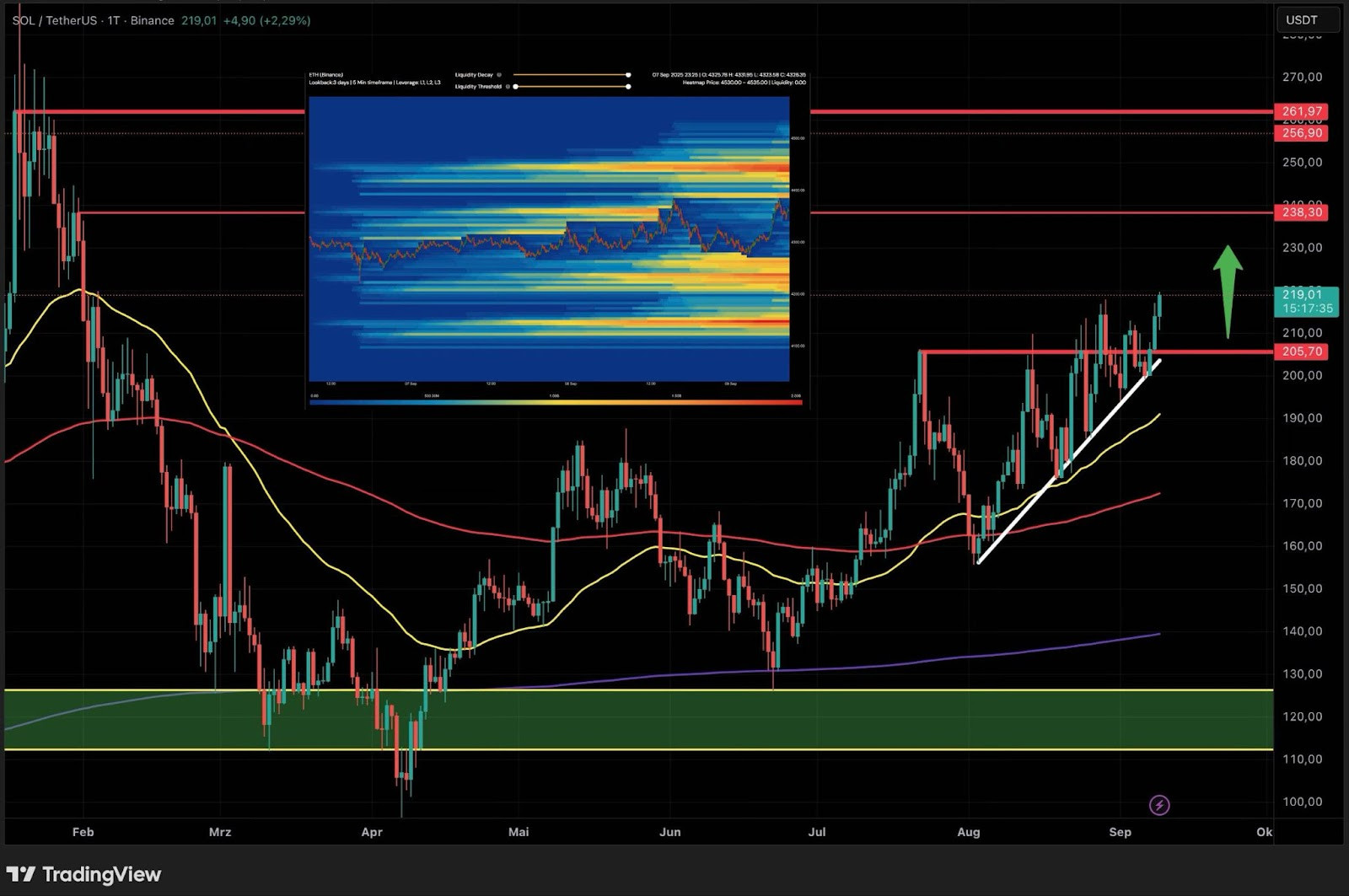
Task: Adjust the Liquidity Decay slider handle
Action: click(628, 75)
